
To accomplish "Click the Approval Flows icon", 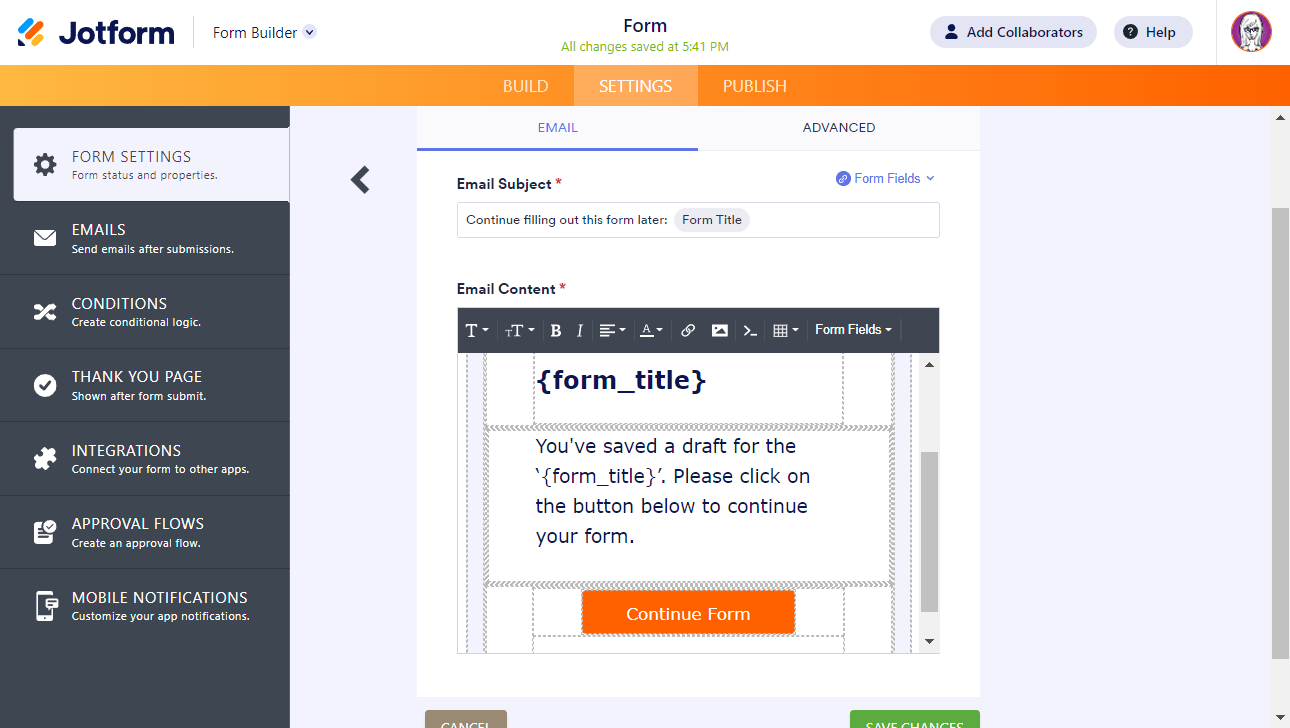I will (45, 532).
